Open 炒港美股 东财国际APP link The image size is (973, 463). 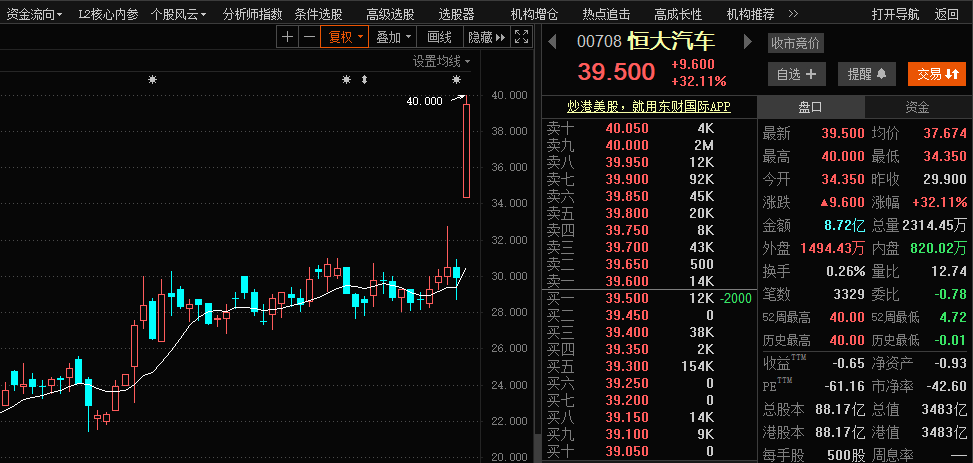[649, 107]
